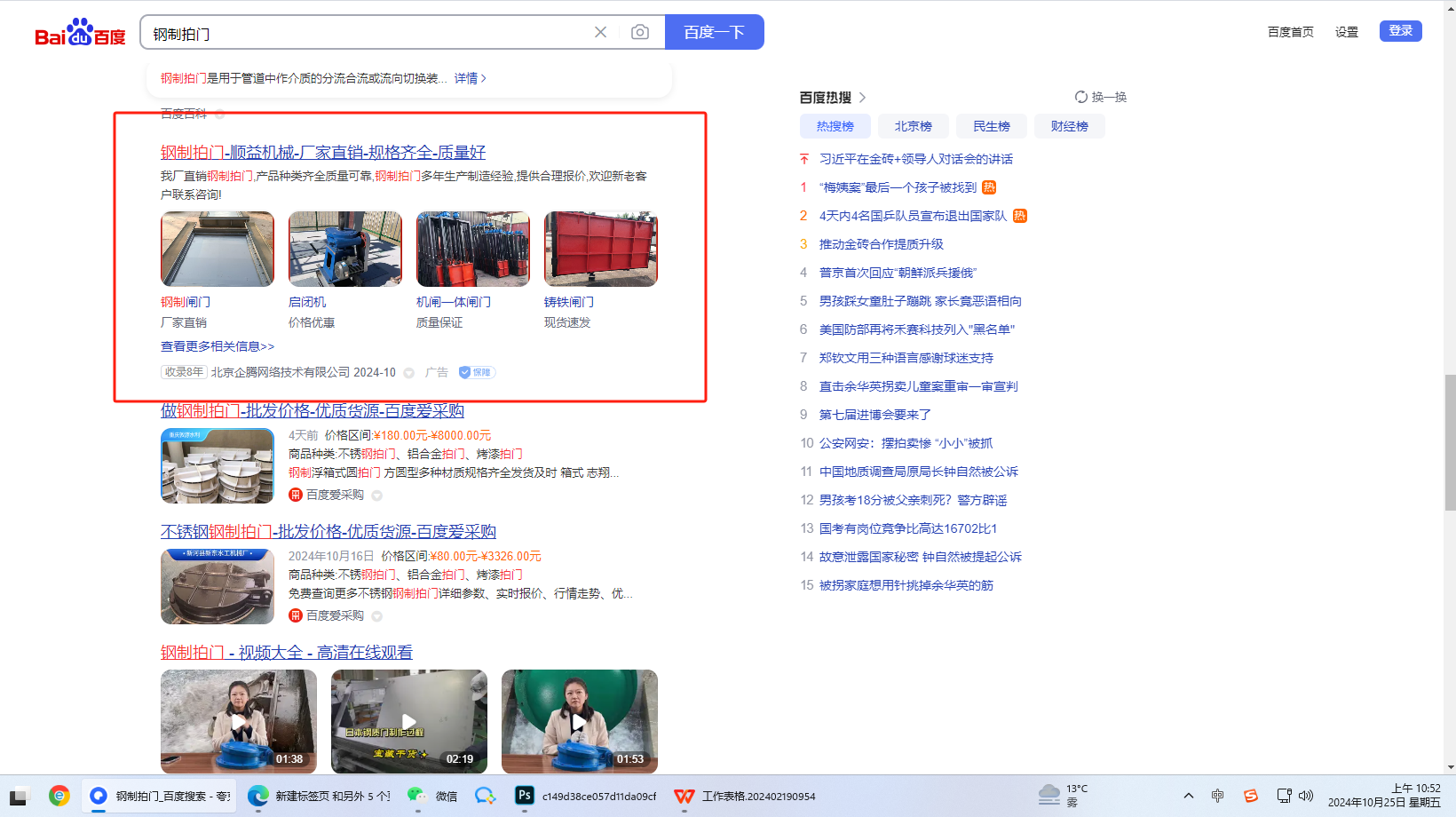Screen dimensions: 1456x817
Task: Open 钢制拍门 - 视频大全 result title
Action: click(x=287, y=653)
